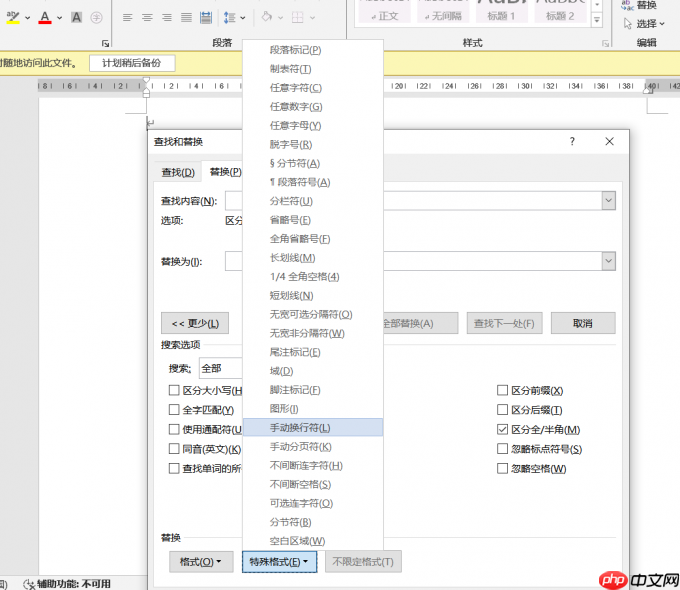Align text left in paragraph group
Image resolution: width=680 pixels, height=590 pixels.
pyautogui.click(x=128, y=17)
